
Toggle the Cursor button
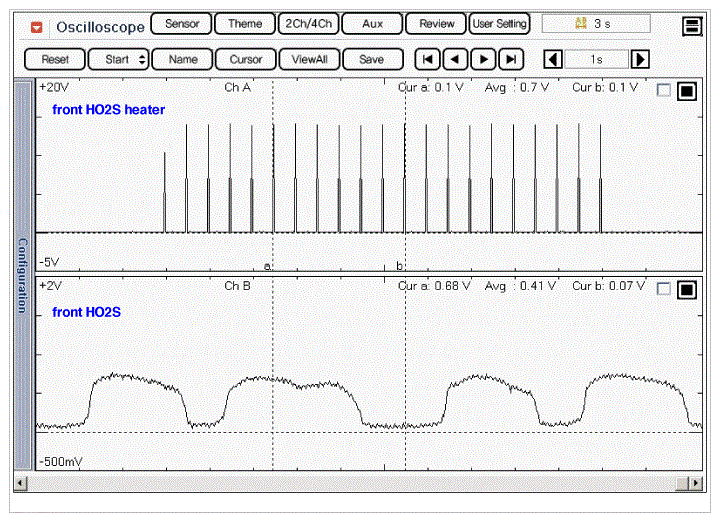[x=246, y=59]
